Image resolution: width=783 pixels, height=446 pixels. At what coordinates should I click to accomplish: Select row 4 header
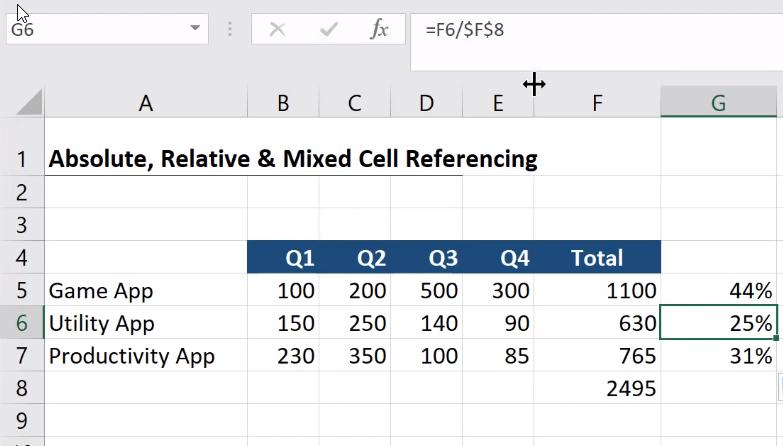point(22,257)
